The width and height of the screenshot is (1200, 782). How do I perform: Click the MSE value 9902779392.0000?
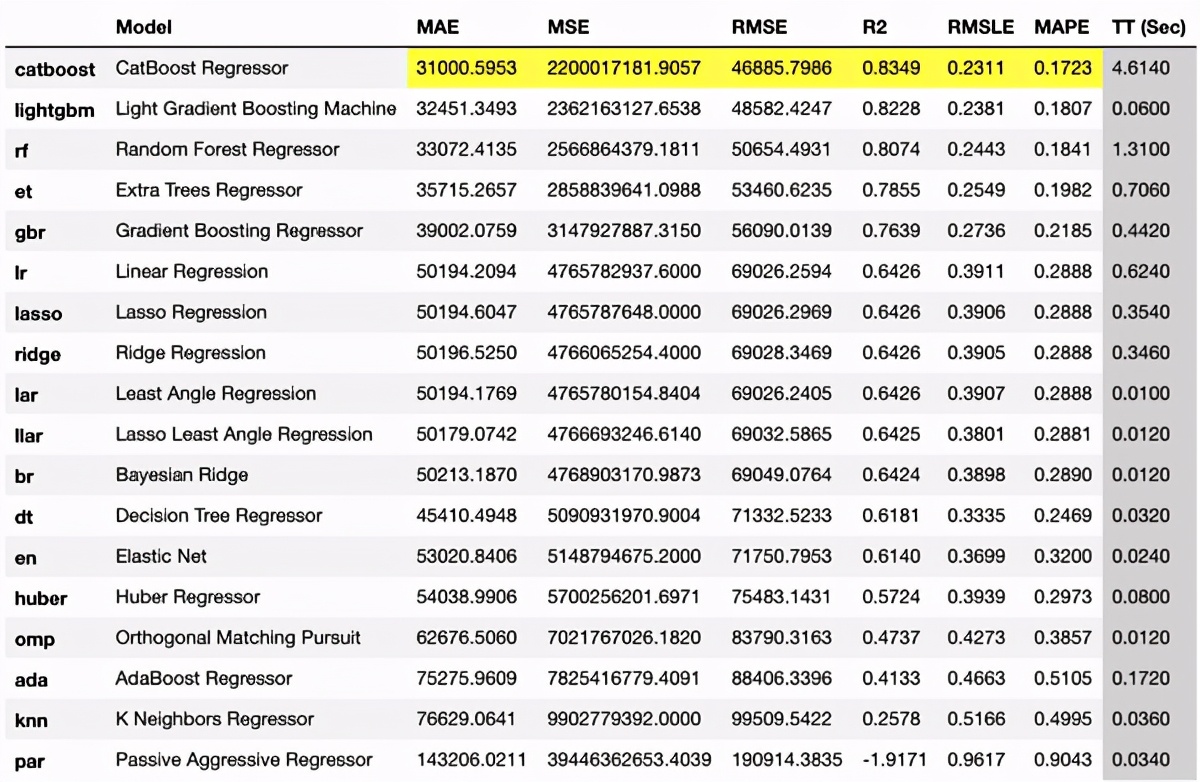[x=624, y=719]
